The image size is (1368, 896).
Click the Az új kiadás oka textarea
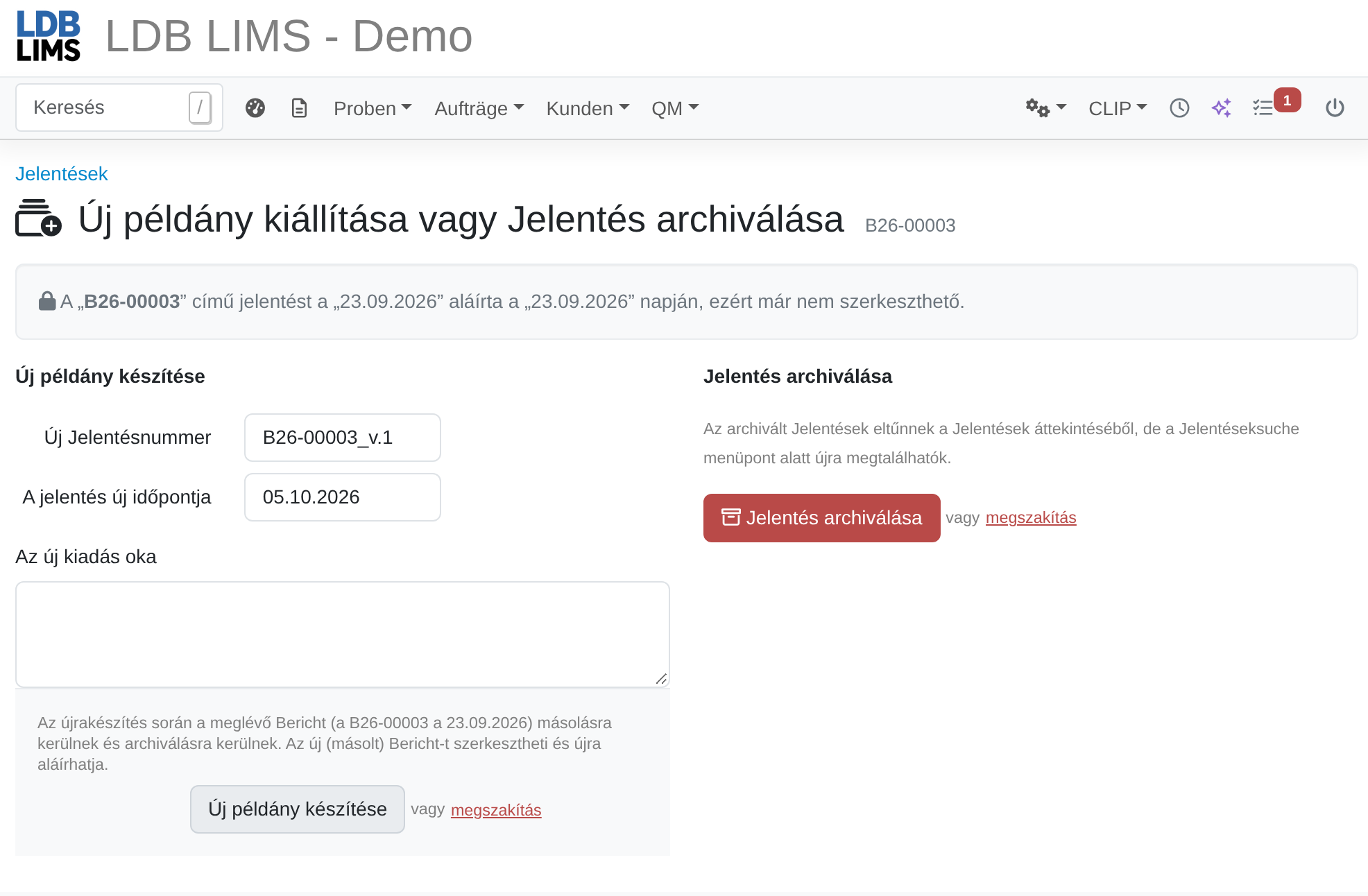(x=343, y=635)
